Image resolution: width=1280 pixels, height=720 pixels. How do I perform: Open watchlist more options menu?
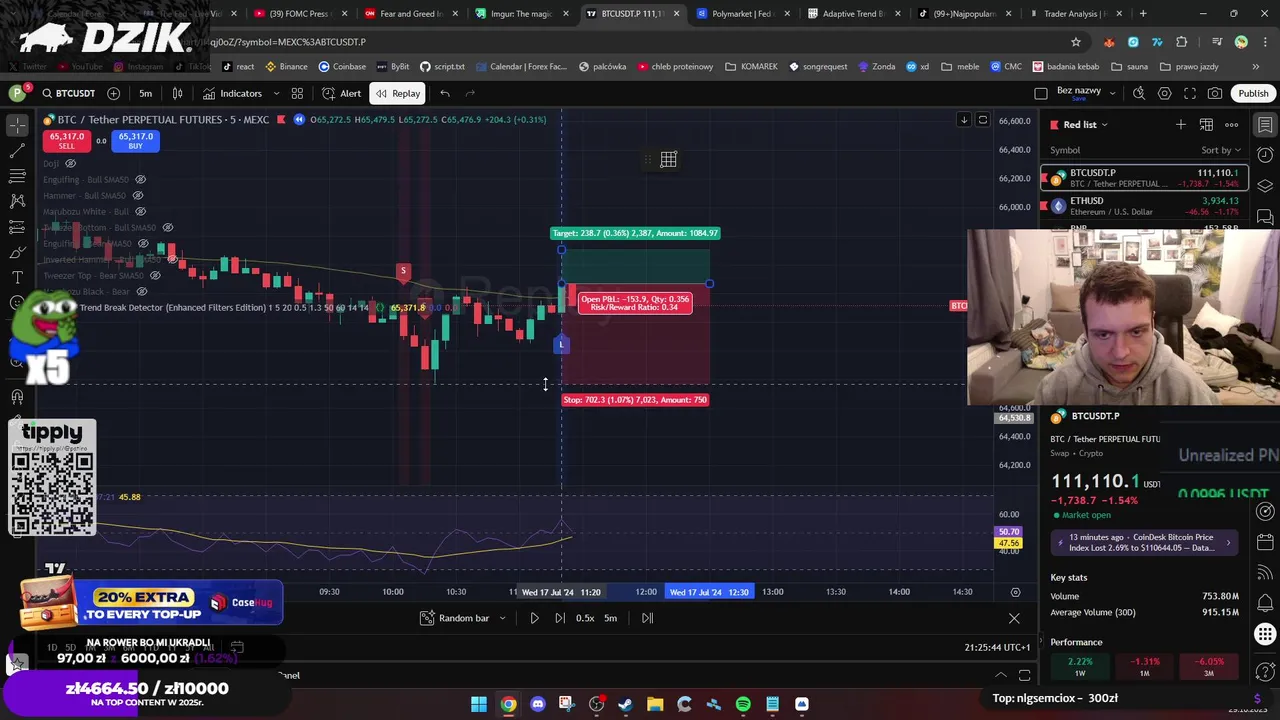(1232, 125)
